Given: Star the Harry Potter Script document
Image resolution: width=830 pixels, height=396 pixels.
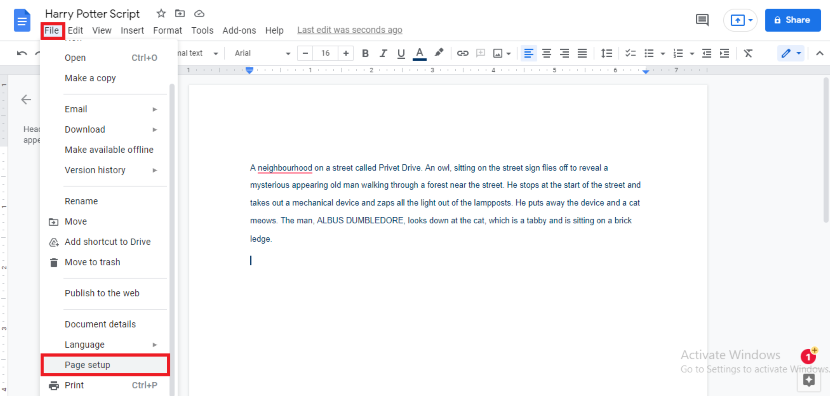Looking at the screenshot, I should (161, 13).
